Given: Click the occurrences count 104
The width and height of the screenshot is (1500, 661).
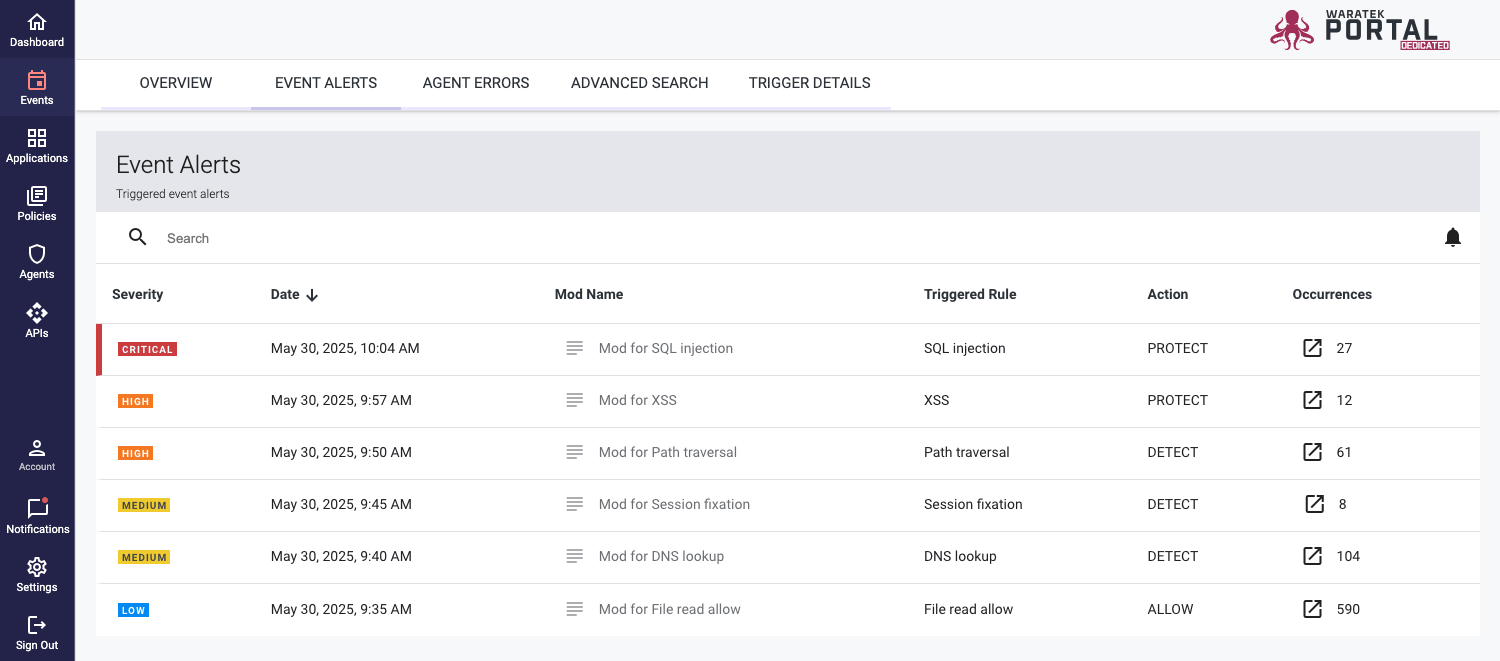Looking at the screenshot, I should (x=1348, y=556).
